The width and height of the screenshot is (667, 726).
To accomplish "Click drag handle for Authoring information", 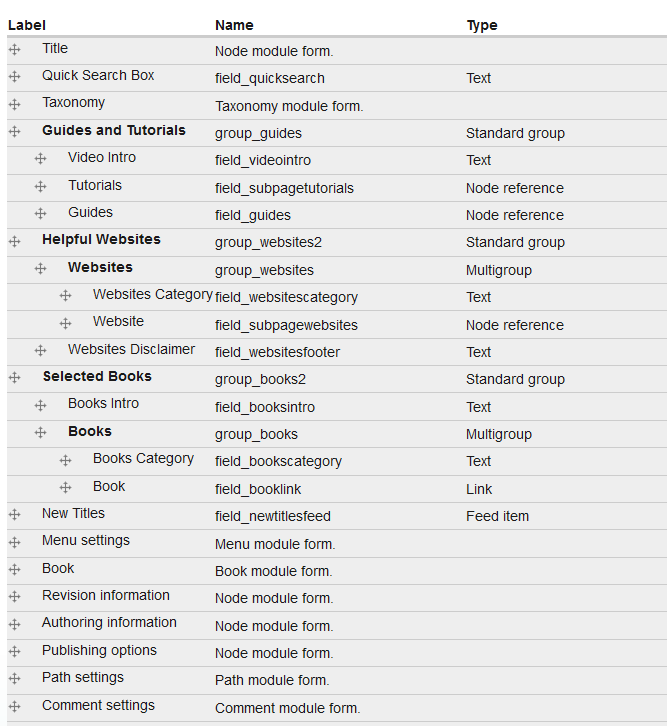I will tap(14, 624).
